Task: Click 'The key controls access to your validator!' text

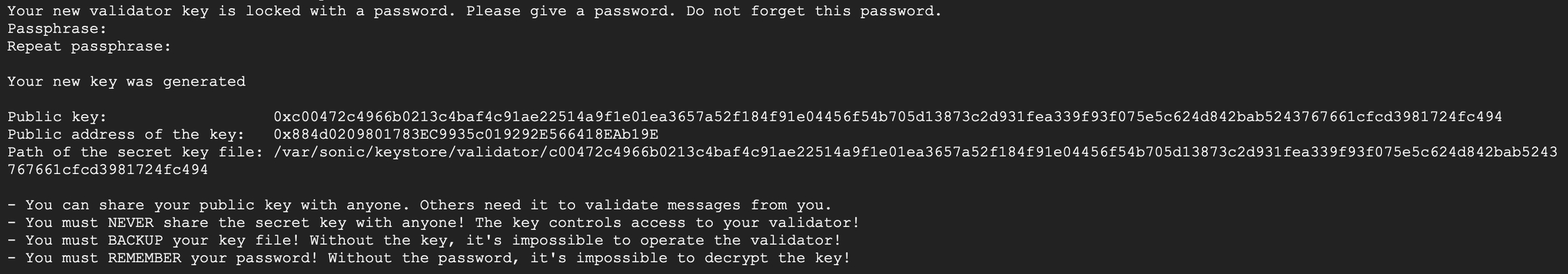Action: click(668, 223)
